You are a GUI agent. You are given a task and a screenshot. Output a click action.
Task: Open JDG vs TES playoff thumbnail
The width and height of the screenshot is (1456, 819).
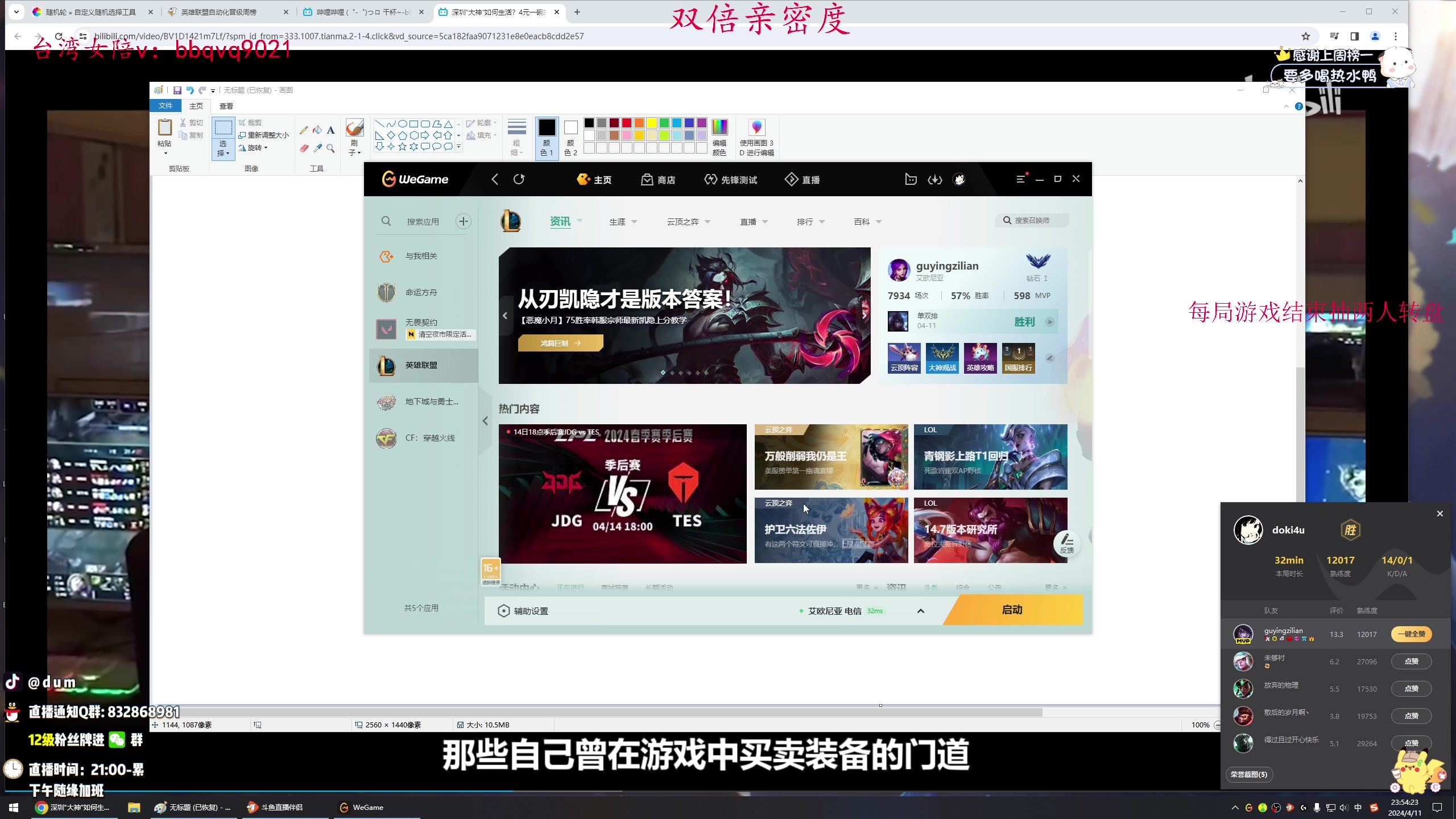click(x=623, y=494)
